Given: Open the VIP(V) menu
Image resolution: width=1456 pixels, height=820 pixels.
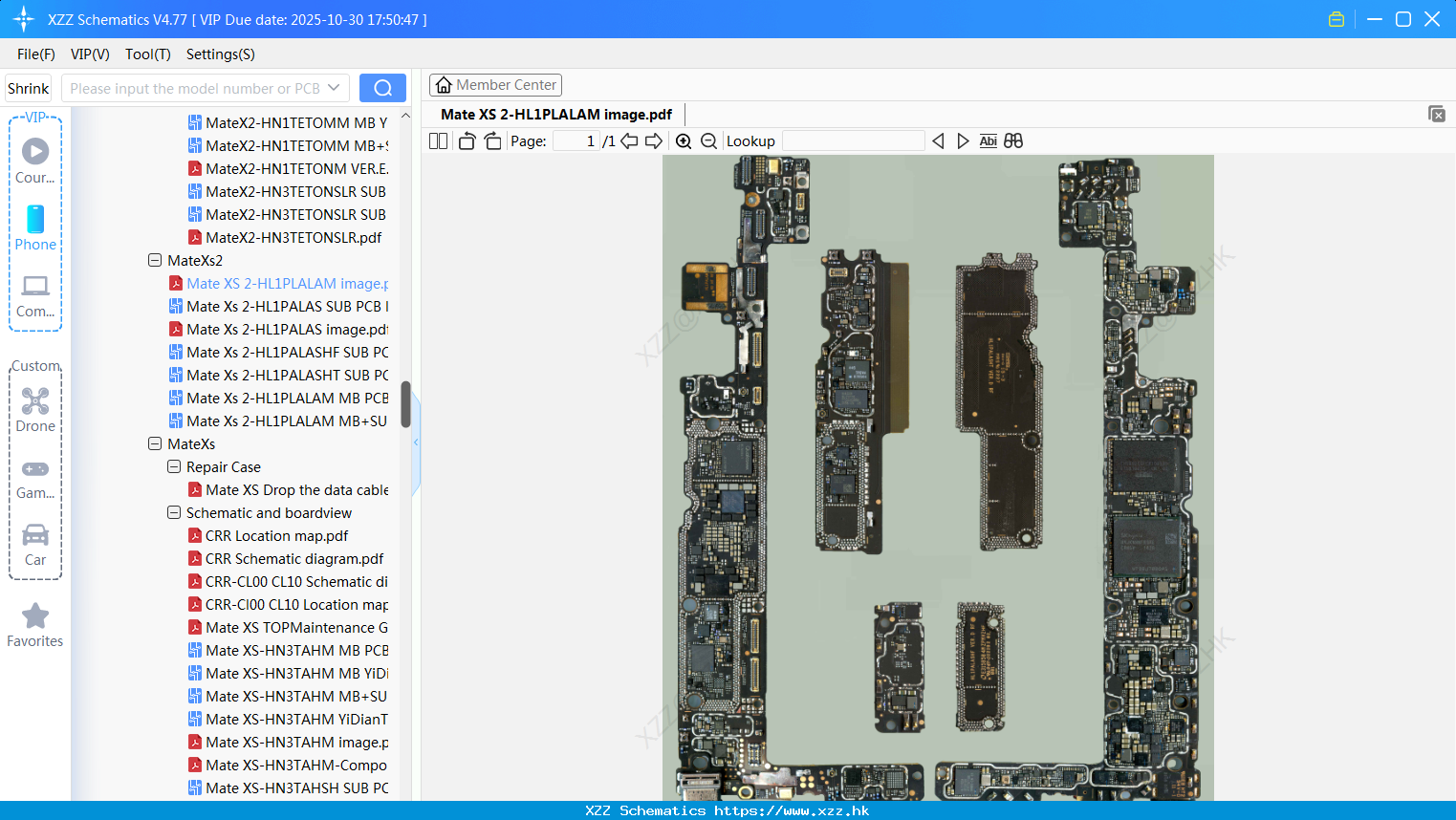Looking at the screenshot, I should (x=90, y=54).
